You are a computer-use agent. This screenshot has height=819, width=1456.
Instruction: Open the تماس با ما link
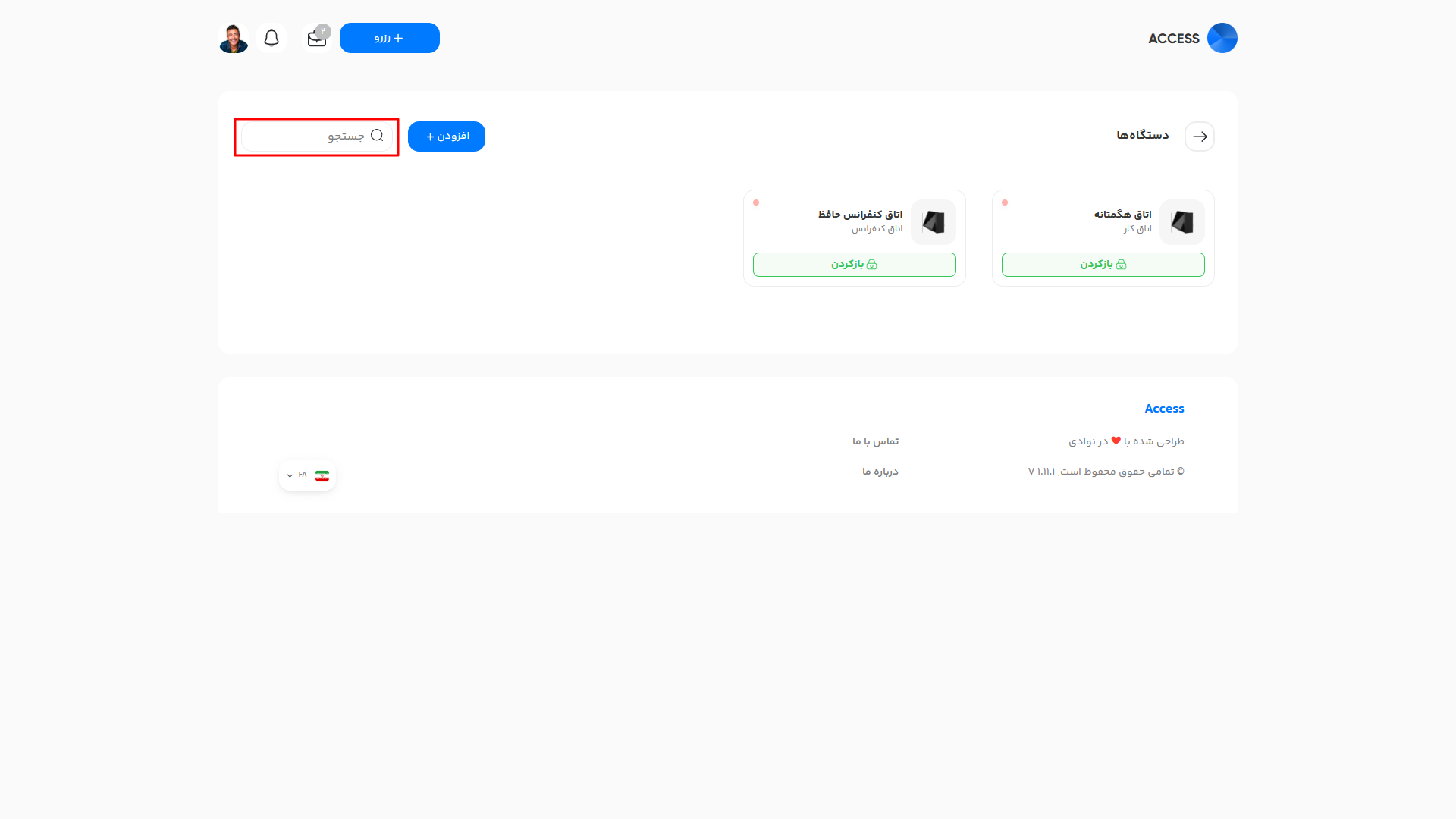[x=875, y=441]
